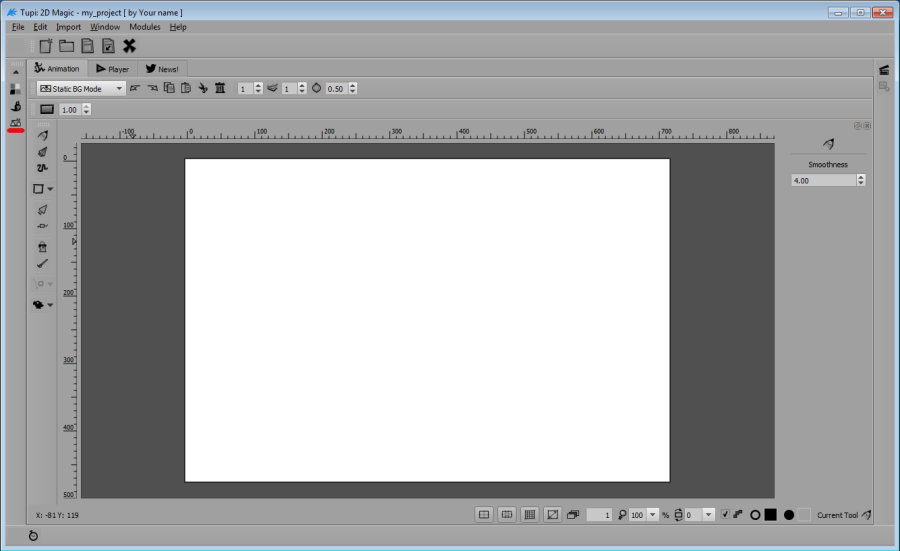Click the Close Project X icon
This screenshot has width=900, height=551.
(129, 46)
